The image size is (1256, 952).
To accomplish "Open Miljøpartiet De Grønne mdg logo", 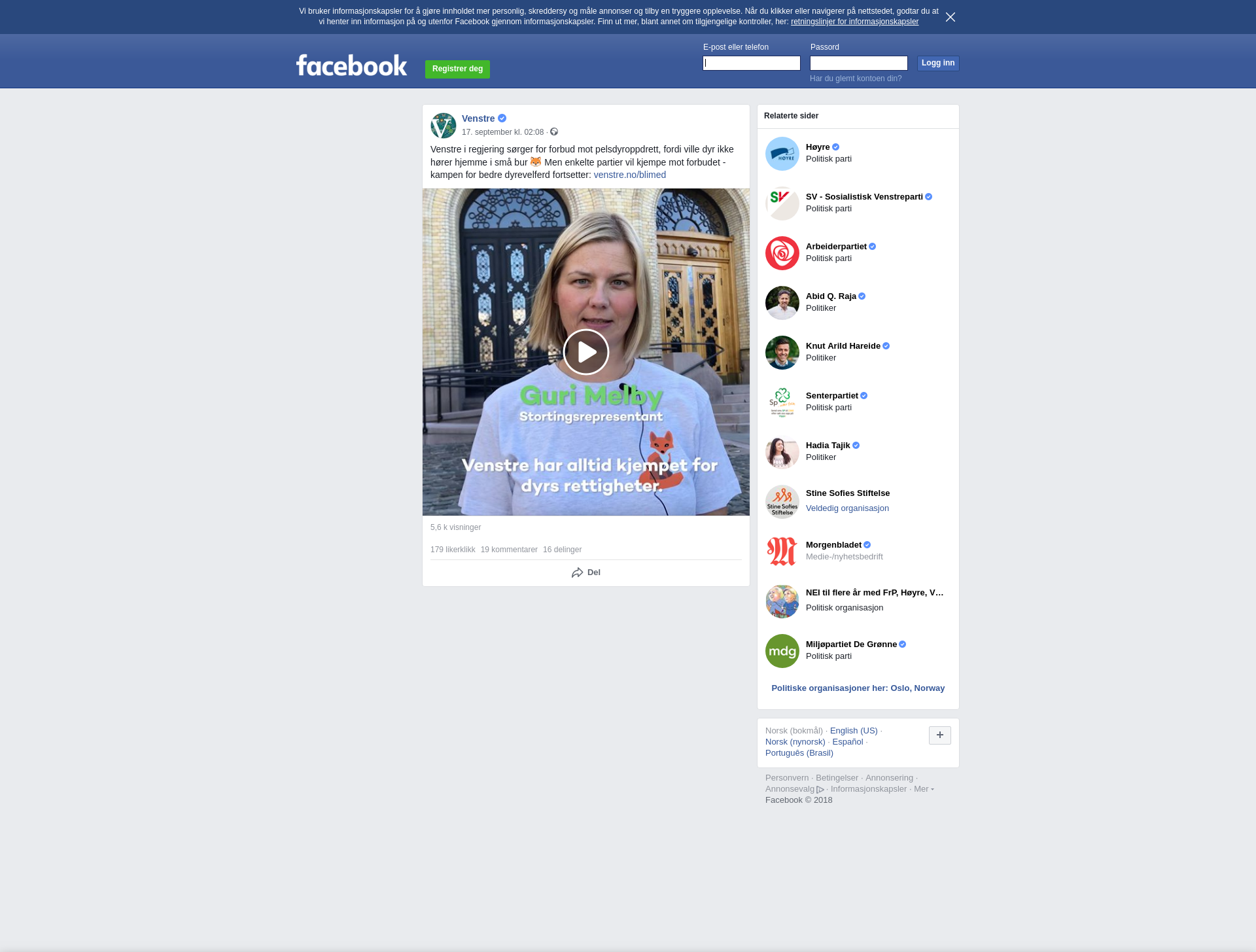I will point(782,651).
